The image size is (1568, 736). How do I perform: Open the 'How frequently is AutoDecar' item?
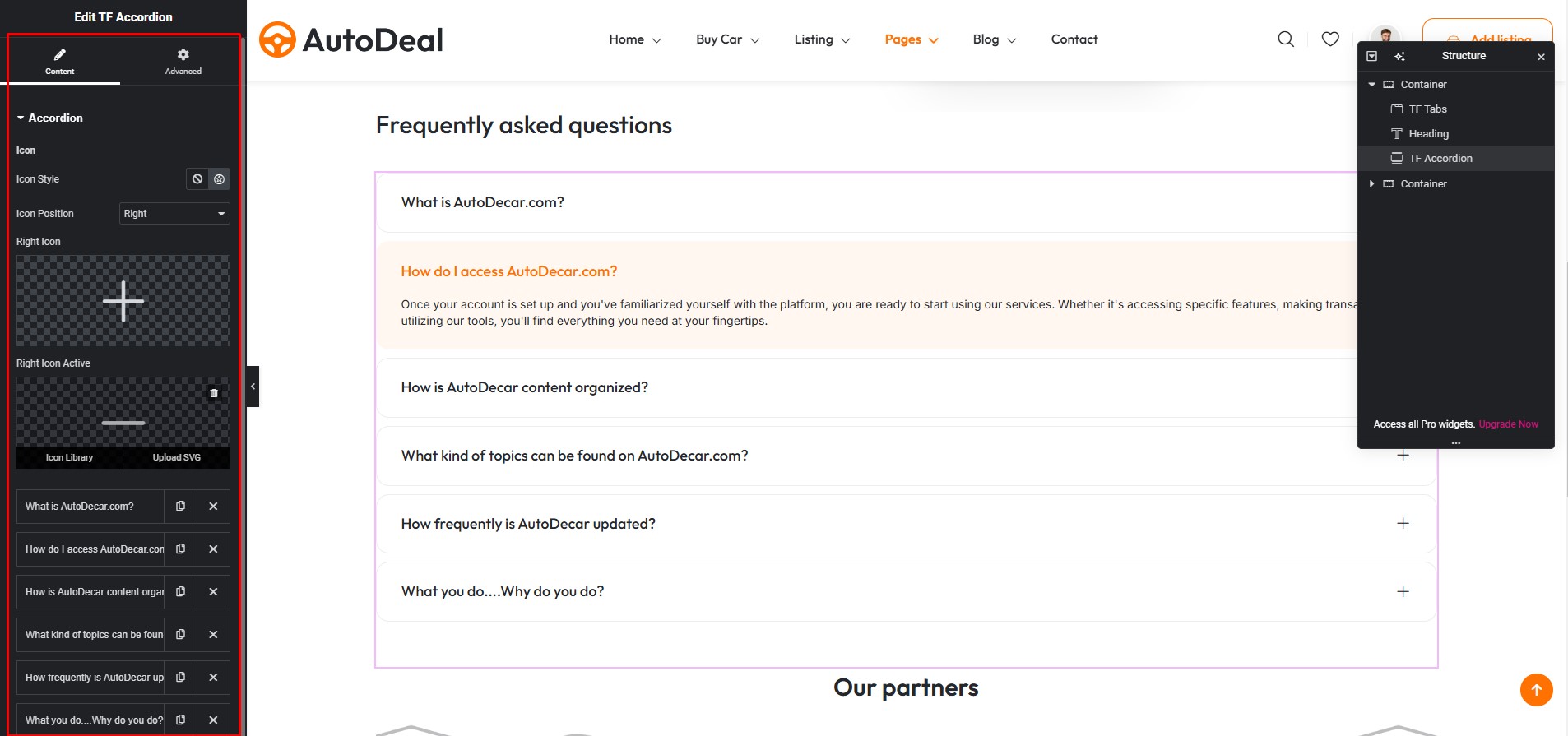90,678
